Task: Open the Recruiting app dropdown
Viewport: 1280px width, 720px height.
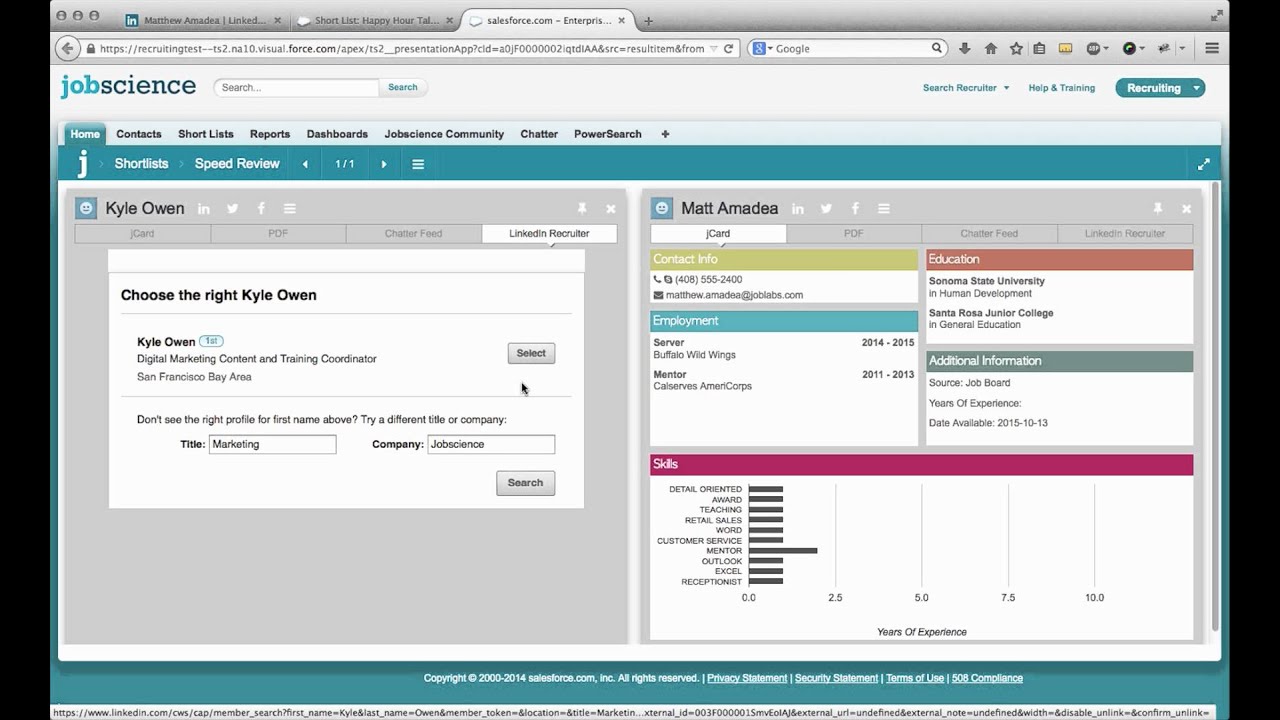Action: click(x=1160, y=88)
